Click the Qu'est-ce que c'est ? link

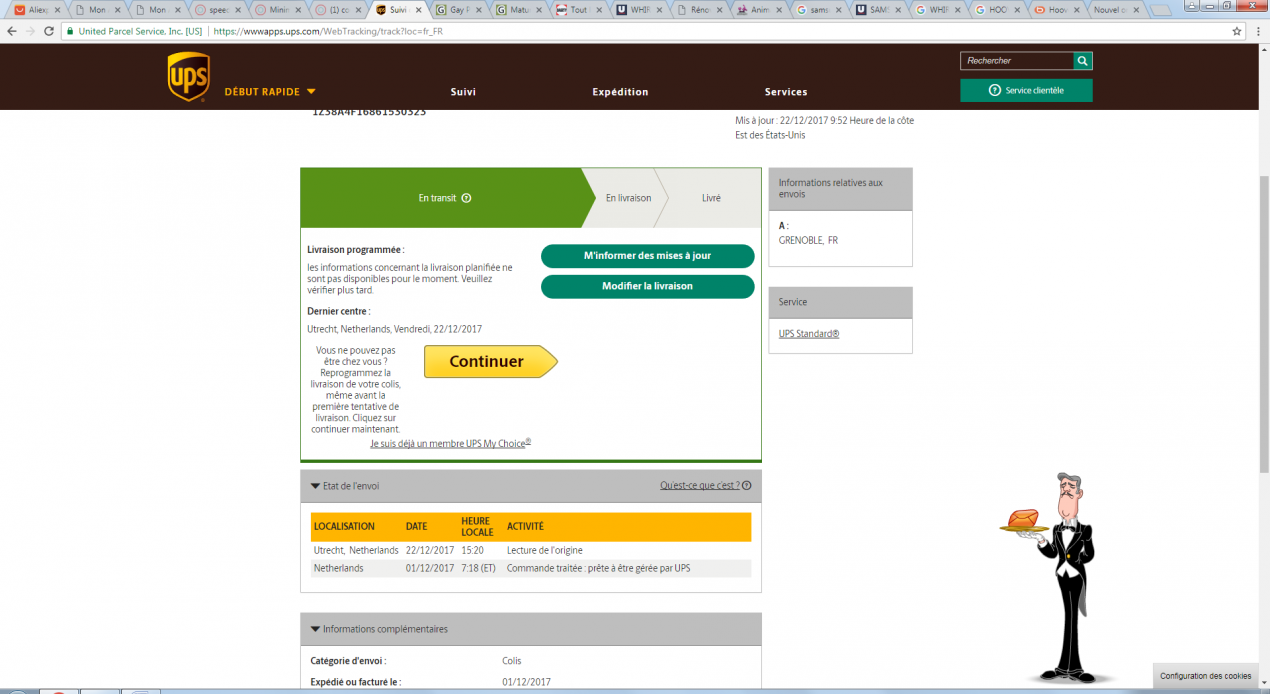click(x=700, y=486)
